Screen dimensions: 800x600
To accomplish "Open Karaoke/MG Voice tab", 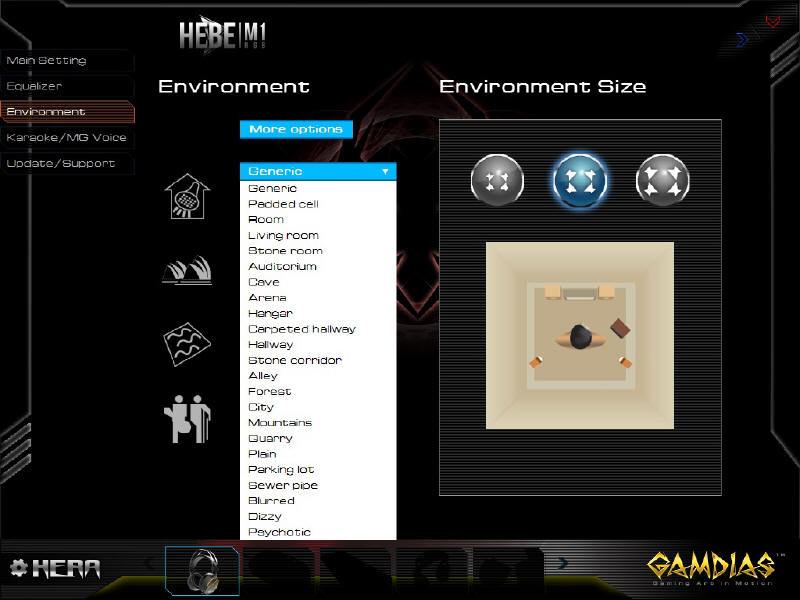I will [67, 138].
